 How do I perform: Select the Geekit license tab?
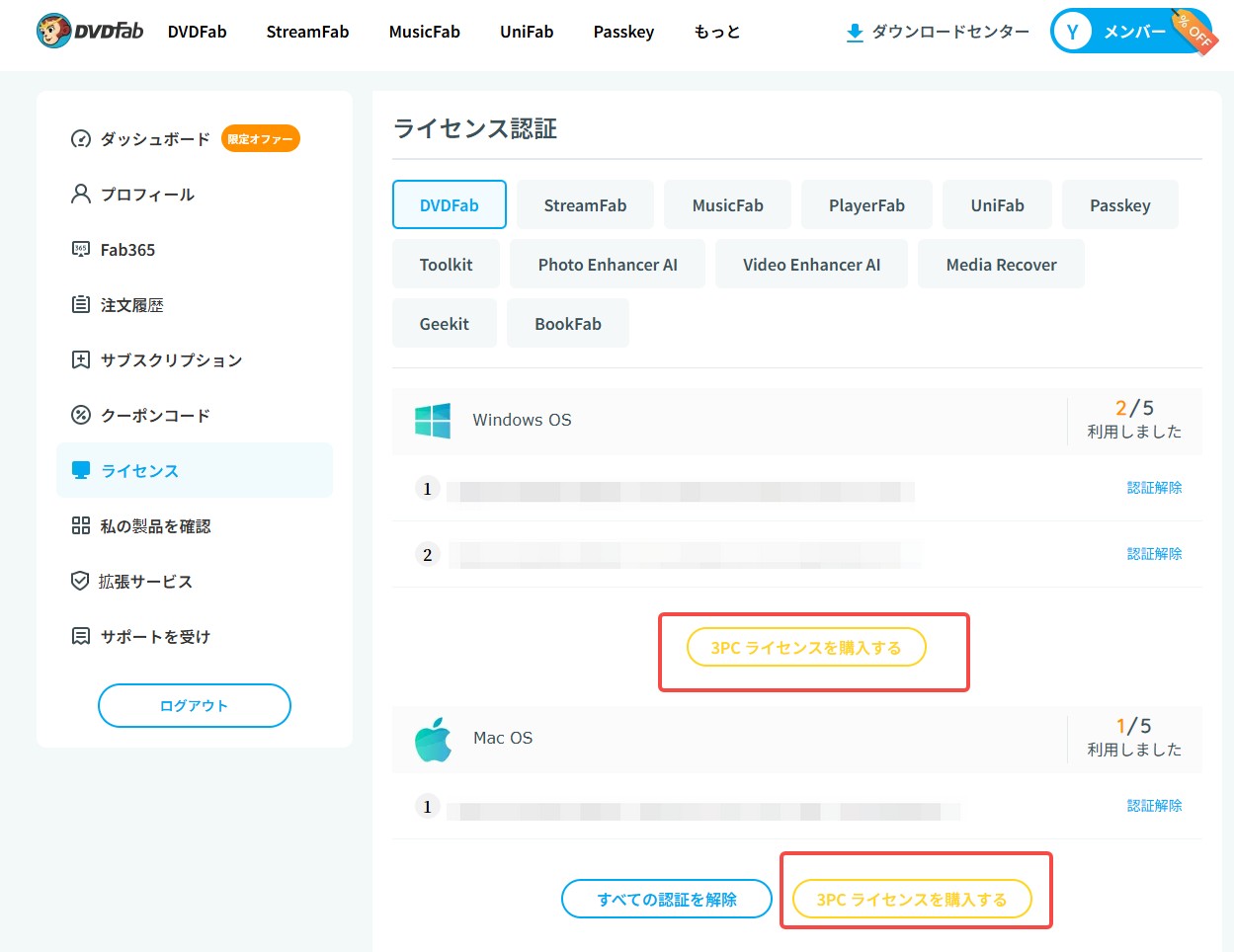445,324
